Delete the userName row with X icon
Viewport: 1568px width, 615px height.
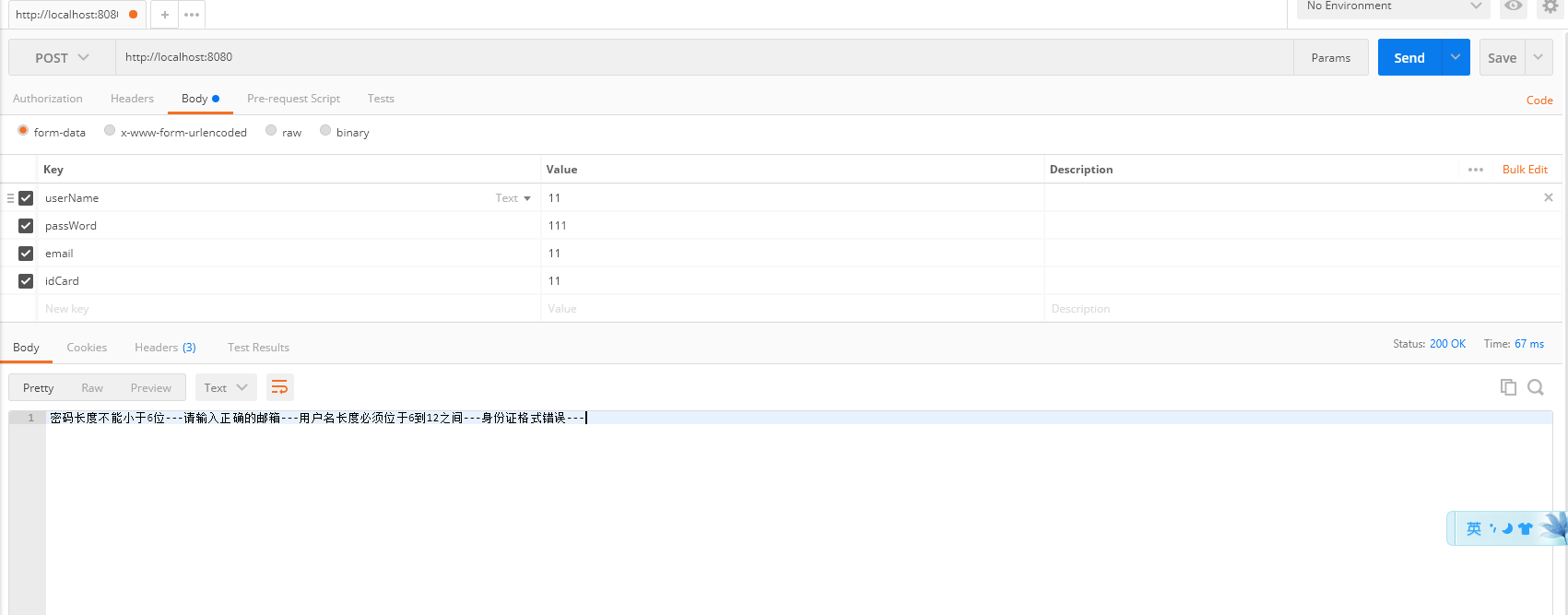(1549, 197)
